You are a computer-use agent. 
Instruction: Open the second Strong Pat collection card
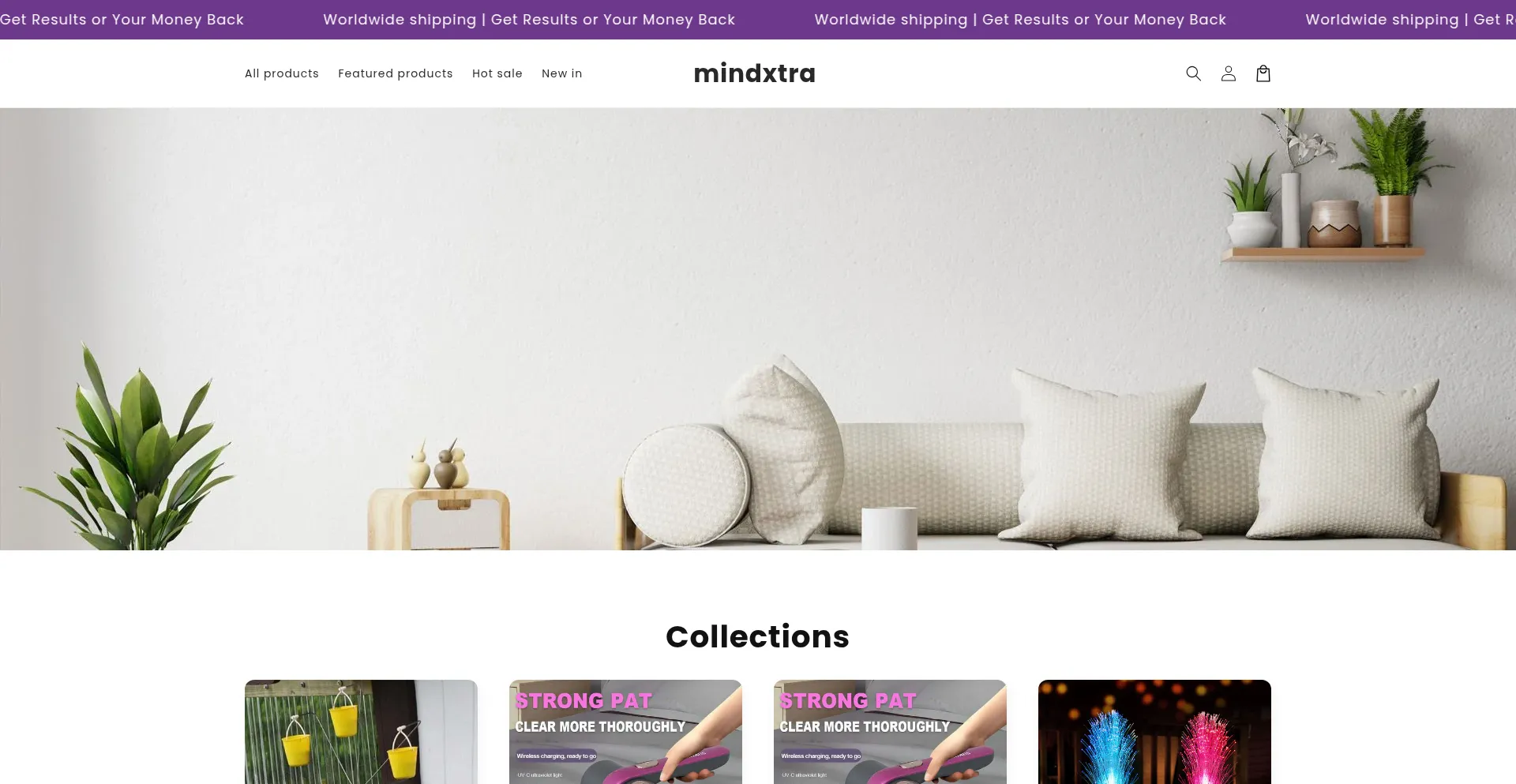(x=625, y=732)
